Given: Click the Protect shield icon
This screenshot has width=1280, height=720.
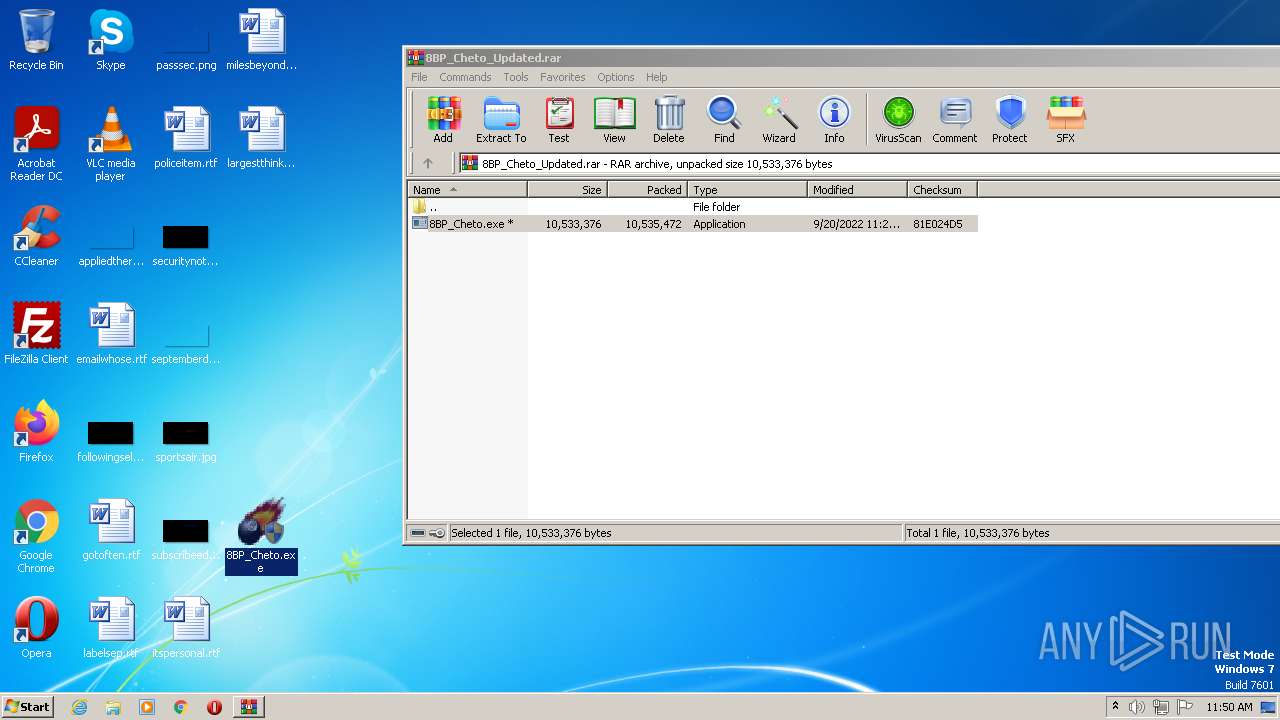Looking at the screenshot, I should (x=1010, y=120).
